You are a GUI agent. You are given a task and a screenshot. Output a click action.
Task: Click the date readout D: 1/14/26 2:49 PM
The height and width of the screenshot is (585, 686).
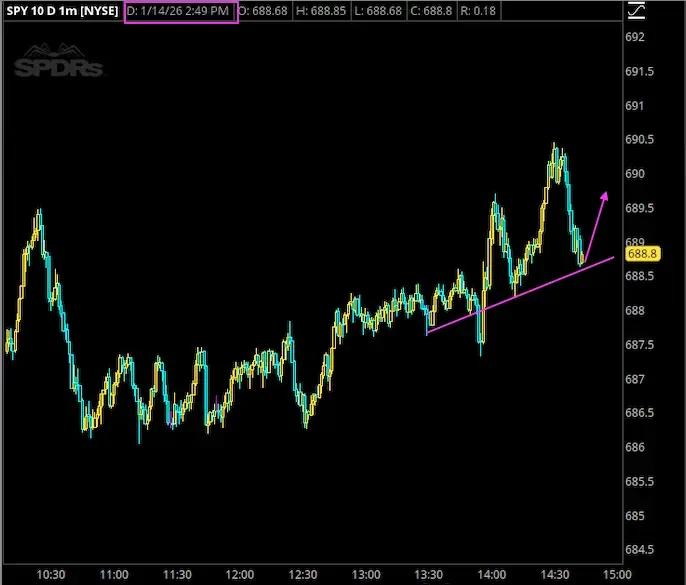(x=178, y=11)
